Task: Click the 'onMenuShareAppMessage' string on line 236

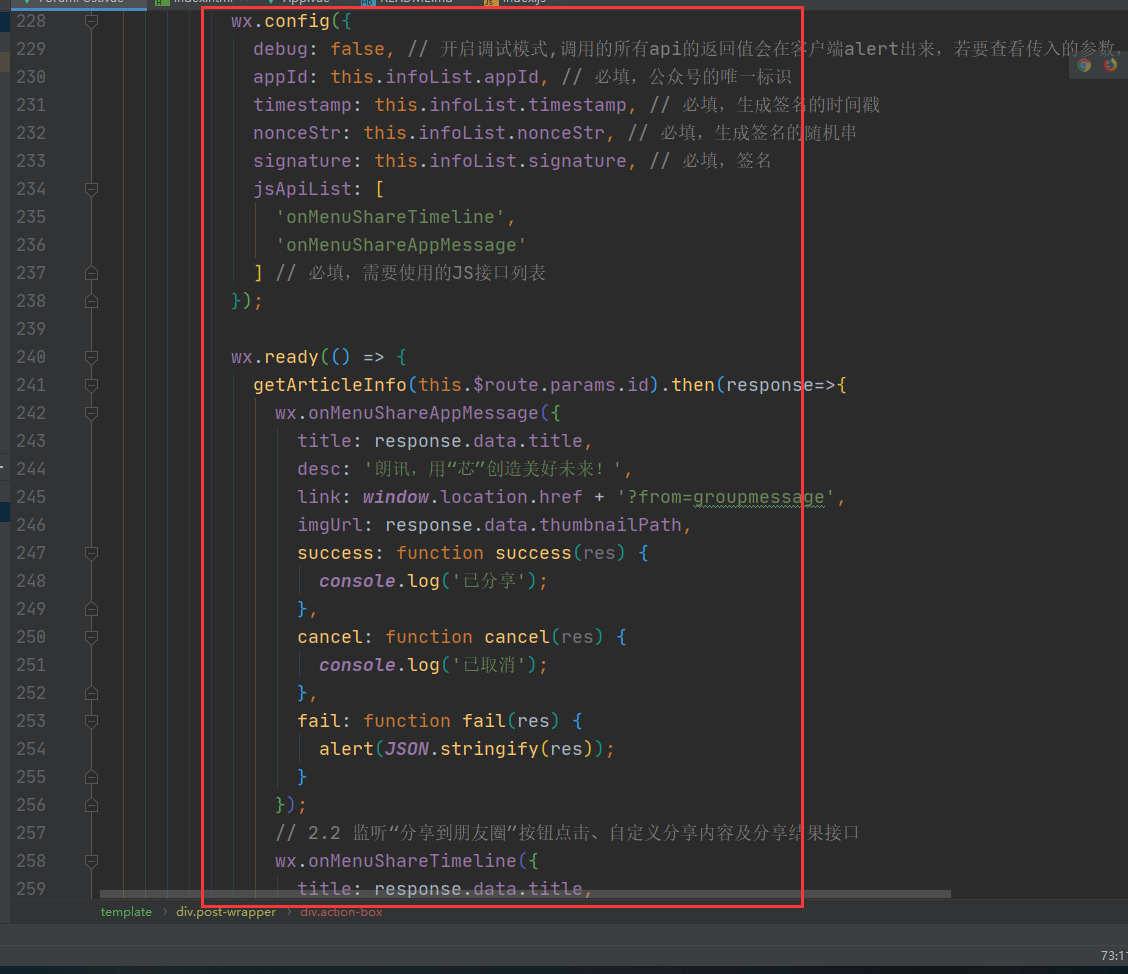Action: coord(401,245)
